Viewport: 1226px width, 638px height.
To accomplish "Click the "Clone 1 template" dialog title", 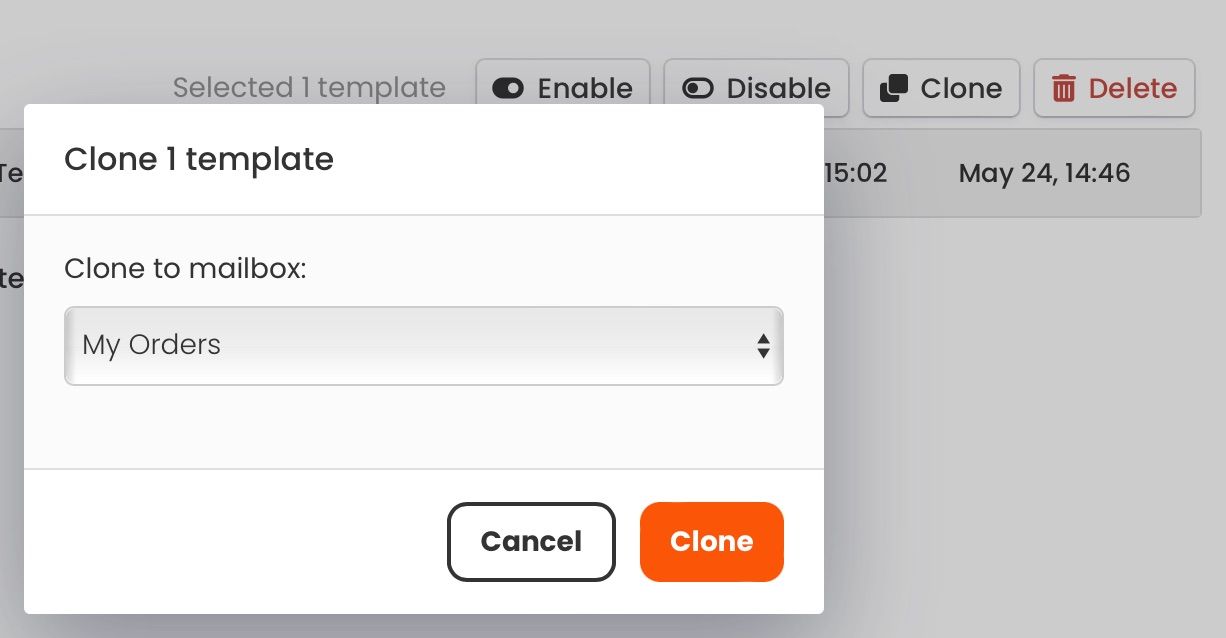I will [198, 159].
